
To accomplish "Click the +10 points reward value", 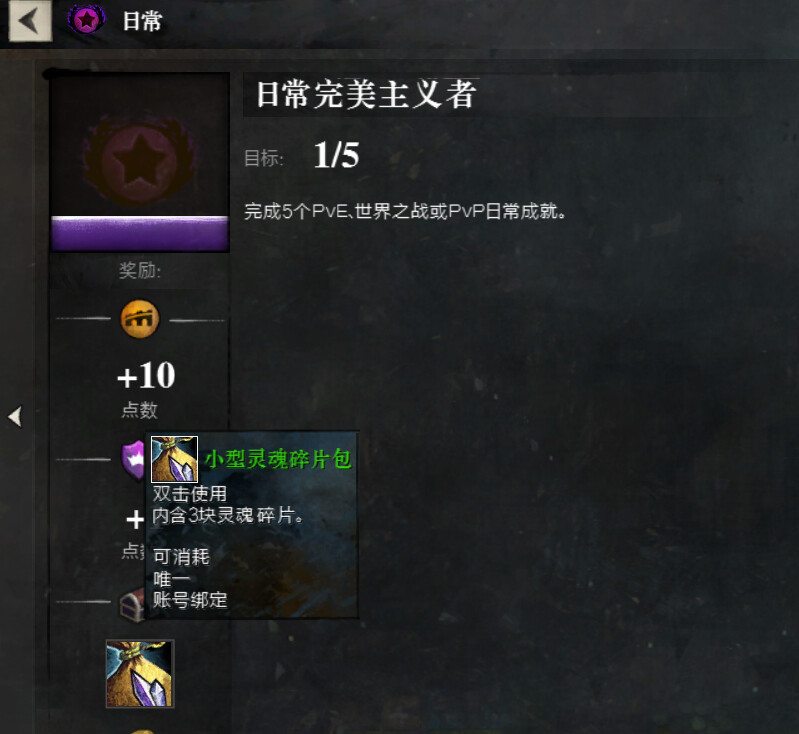I will [146, 376].
